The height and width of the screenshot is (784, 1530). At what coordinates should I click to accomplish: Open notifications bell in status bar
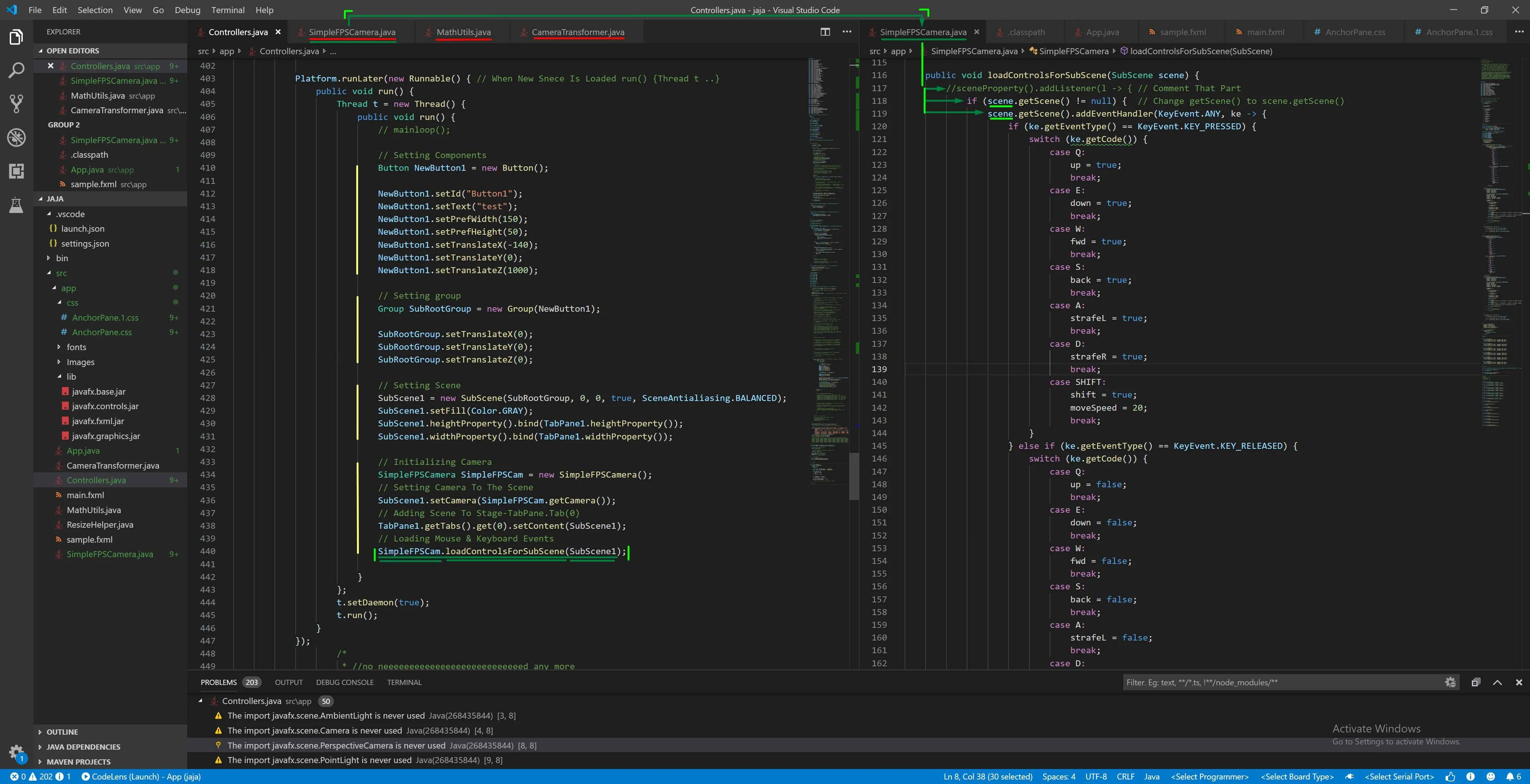(1509, 776)
